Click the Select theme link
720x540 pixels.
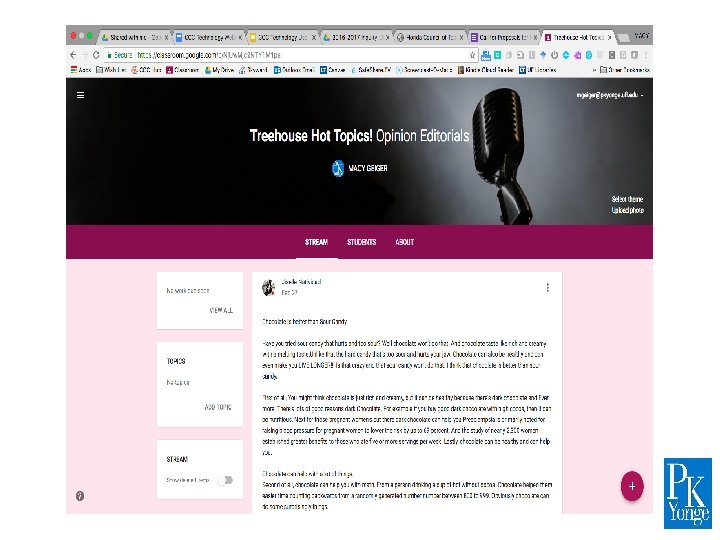coord(627,199)
